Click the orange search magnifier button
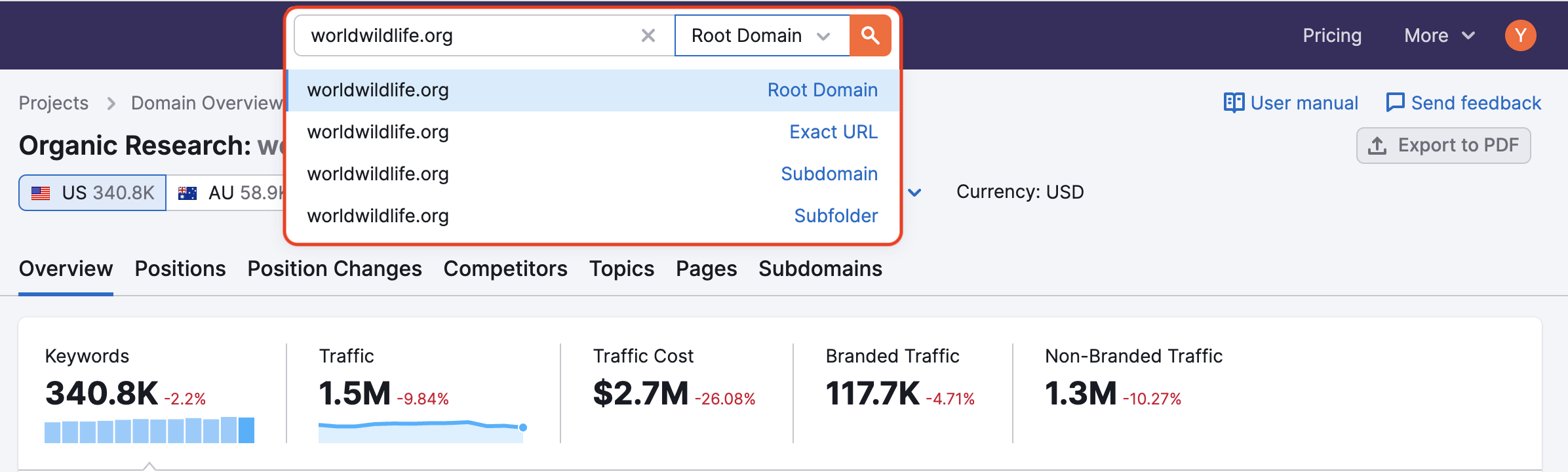The width and height of the screenshot is (1568, 472). 870,35
